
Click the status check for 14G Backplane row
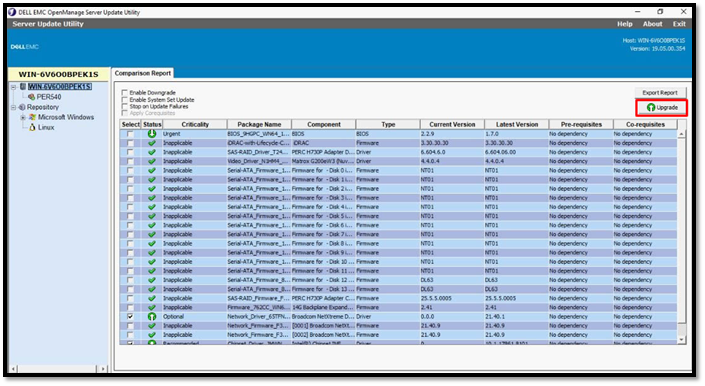click(x=152, y=307)
